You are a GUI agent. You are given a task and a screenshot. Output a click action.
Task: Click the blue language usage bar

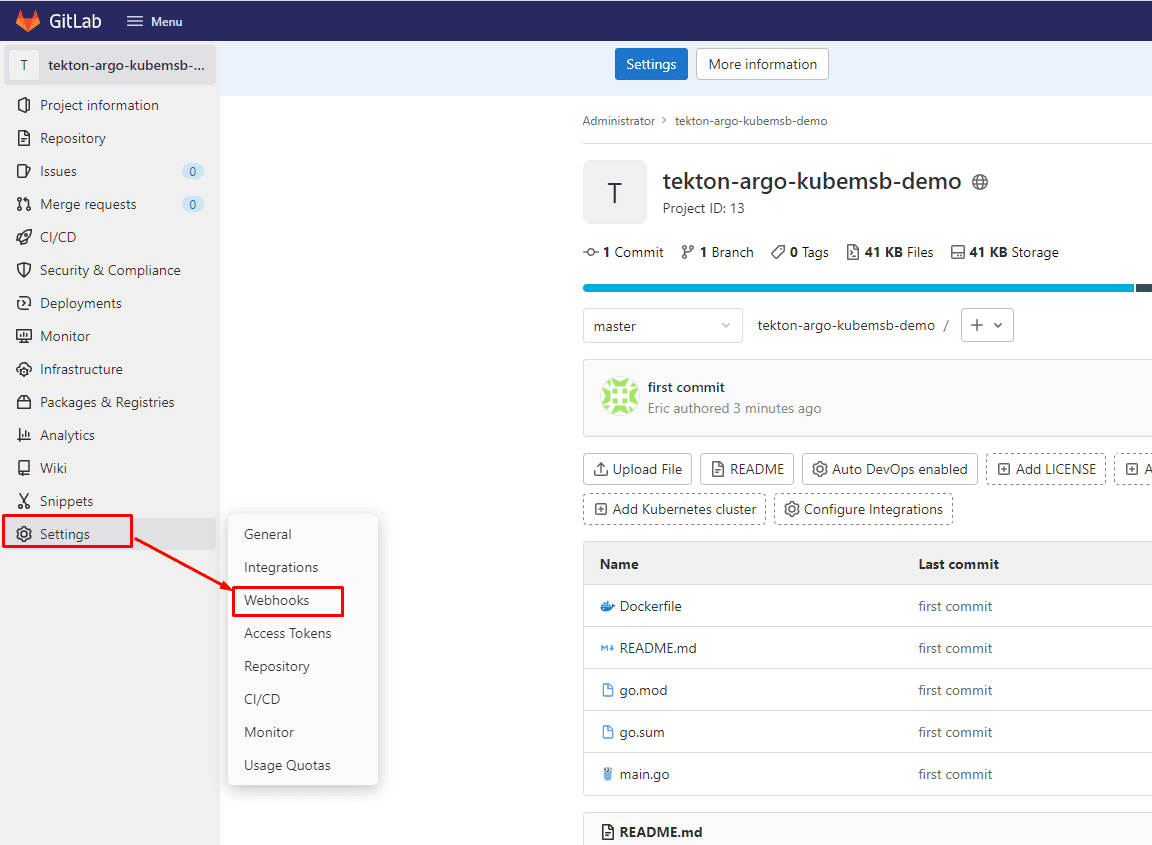click(x=858, y=288)
